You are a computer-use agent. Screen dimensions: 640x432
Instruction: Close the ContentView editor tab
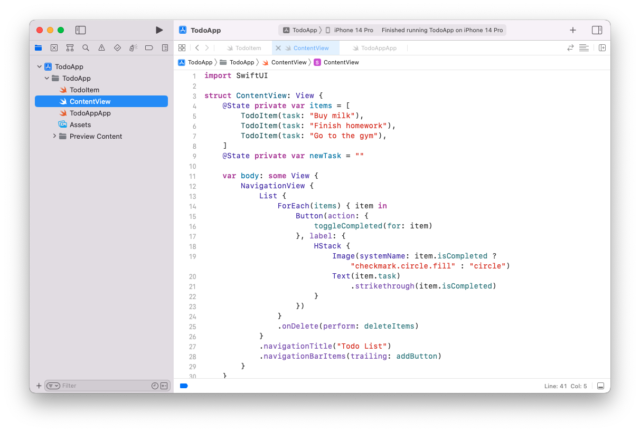coord(278,48)
